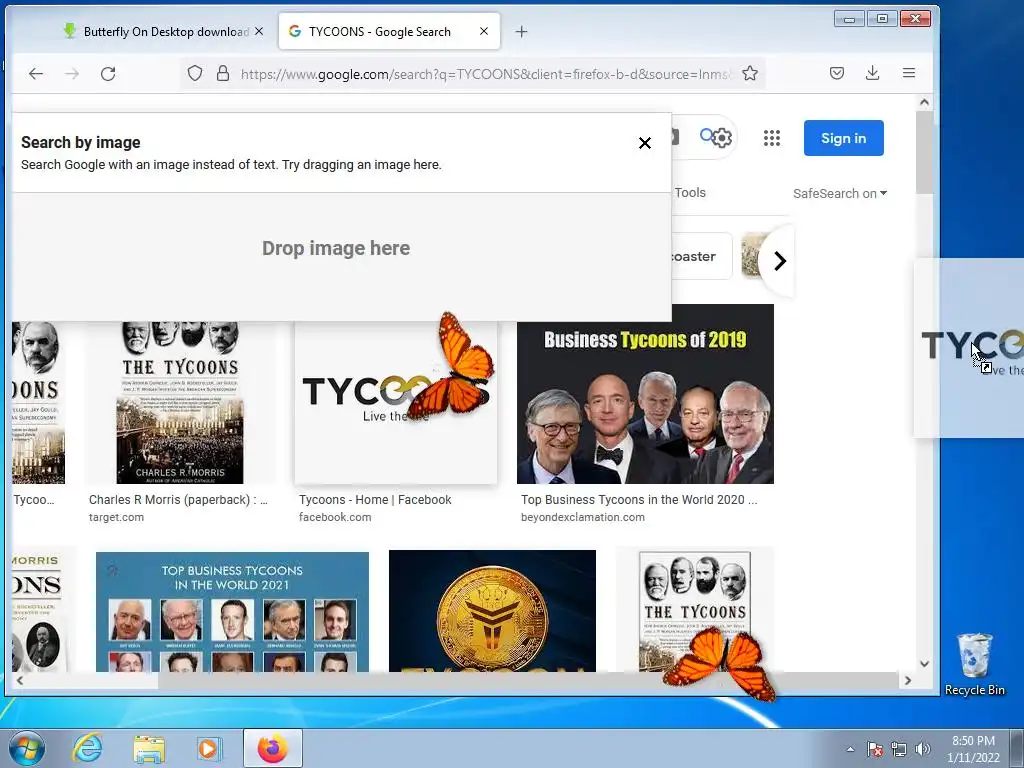This screenshot has height=768, width=1024.
Task: Open Windows Media Player taskbar icon
Action: (x=209, y=748)
